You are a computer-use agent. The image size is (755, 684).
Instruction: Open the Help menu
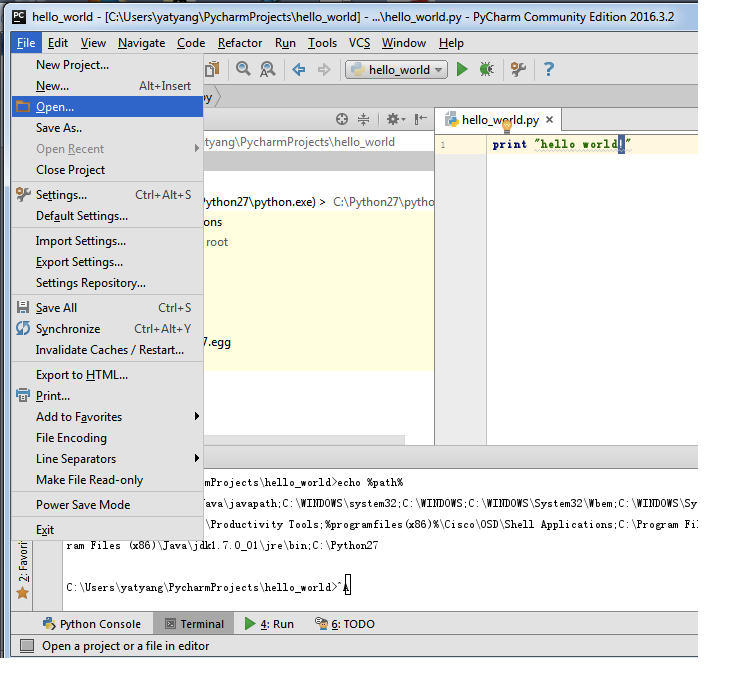[451, 43]
